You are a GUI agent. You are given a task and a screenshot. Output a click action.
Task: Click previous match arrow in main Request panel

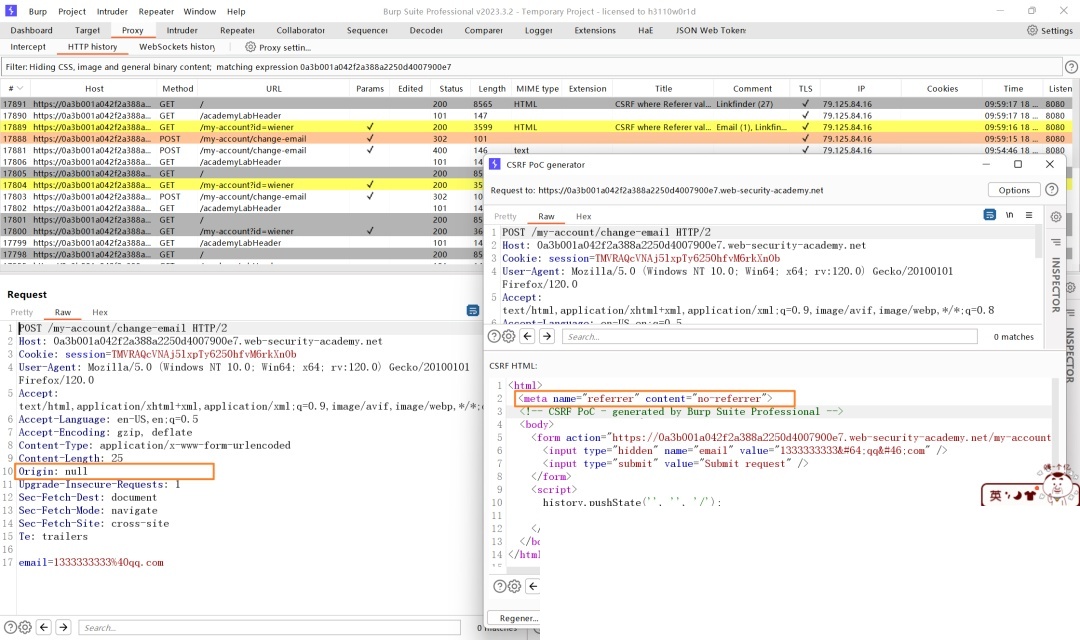tap(44, 627)
